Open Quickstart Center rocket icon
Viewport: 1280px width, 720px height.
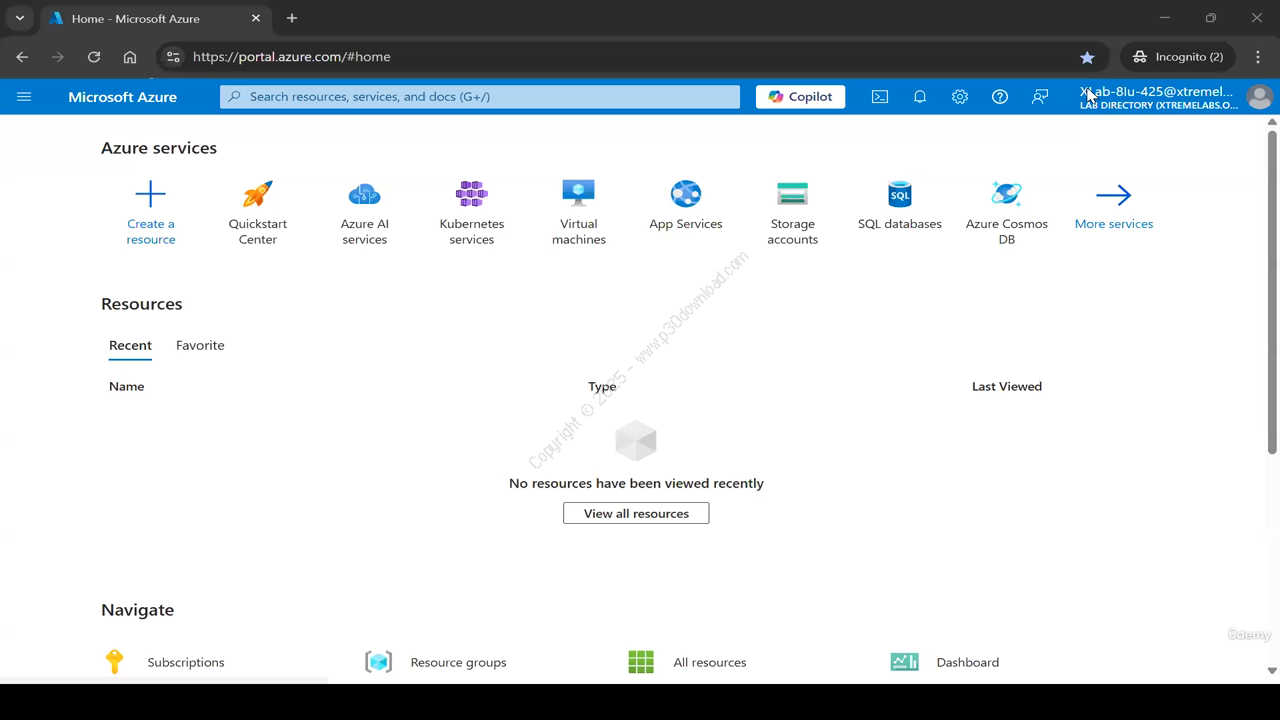coord(258,193)
